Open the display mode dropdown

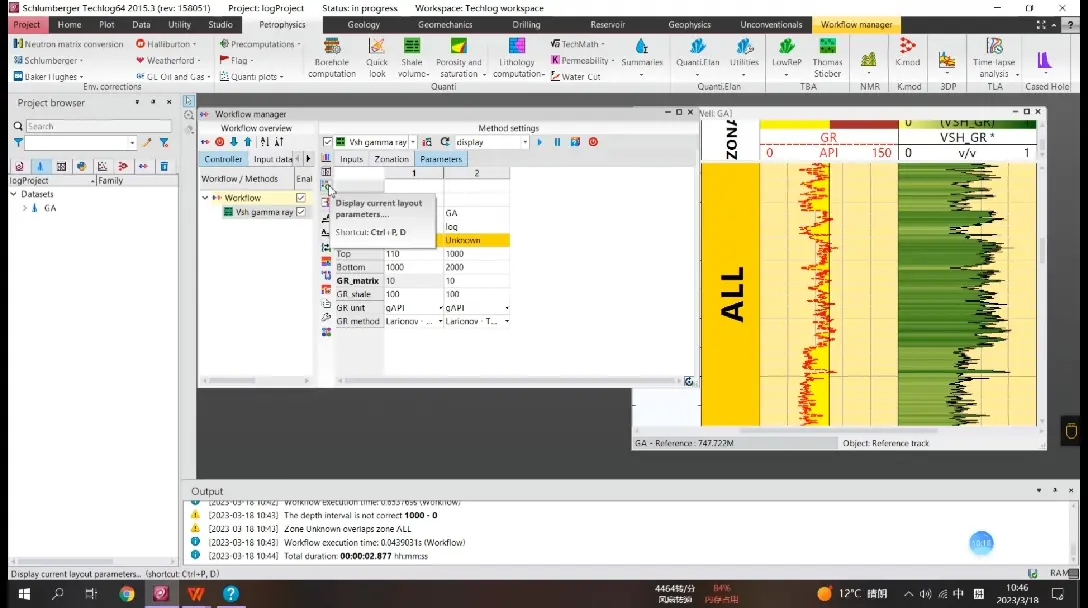pos(525,142)
